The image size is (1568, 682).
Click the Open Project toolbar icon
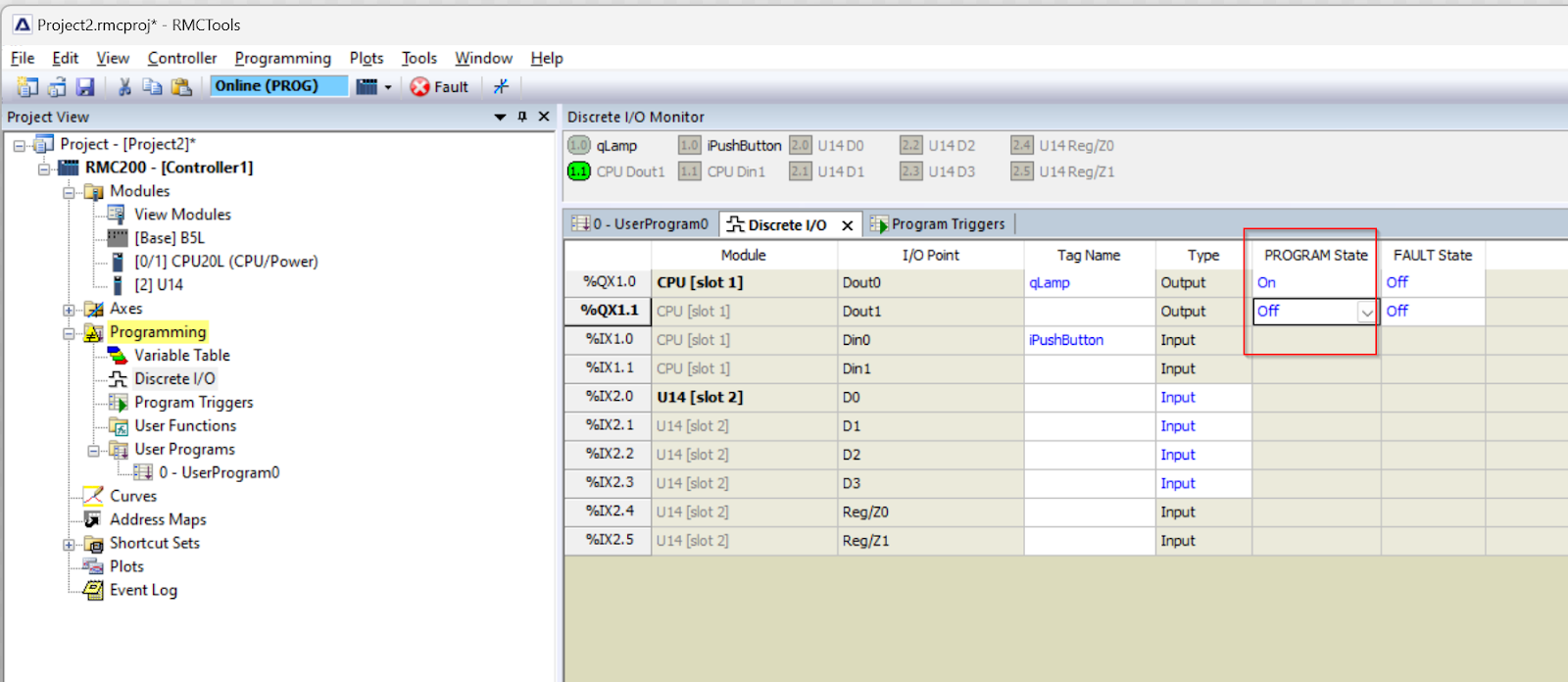pyautogui.click(x=57, y=86)
